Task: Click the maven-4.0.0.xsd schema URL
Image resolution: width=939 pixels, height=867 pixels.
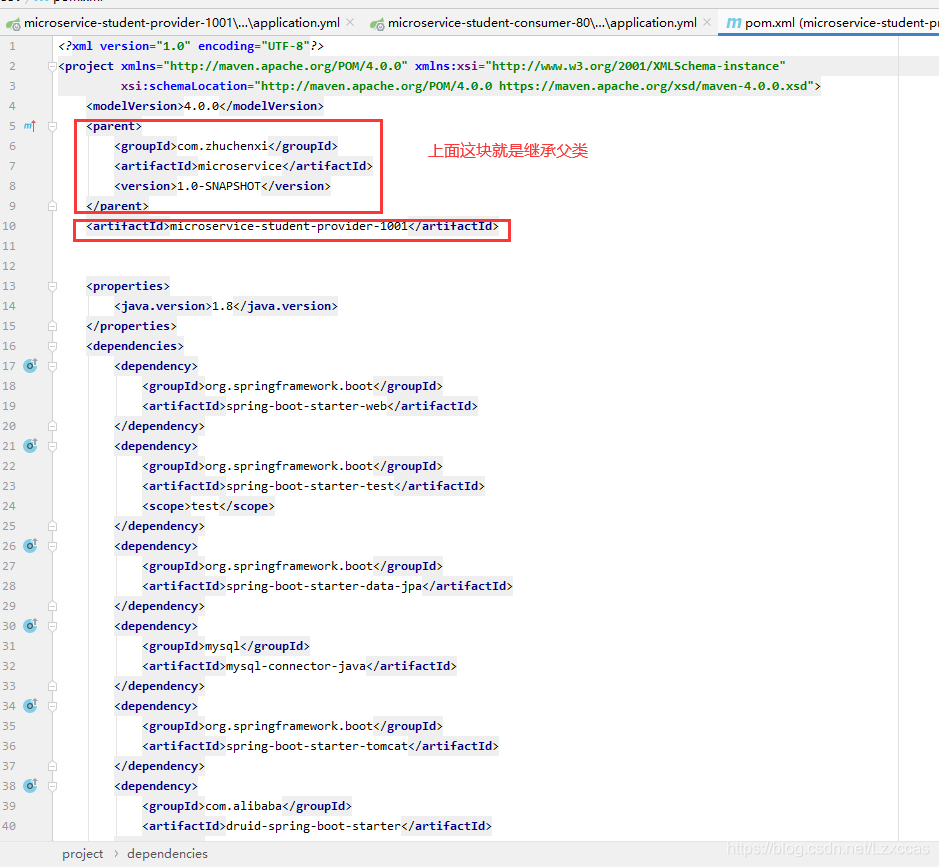Action: tap(653, 86)
